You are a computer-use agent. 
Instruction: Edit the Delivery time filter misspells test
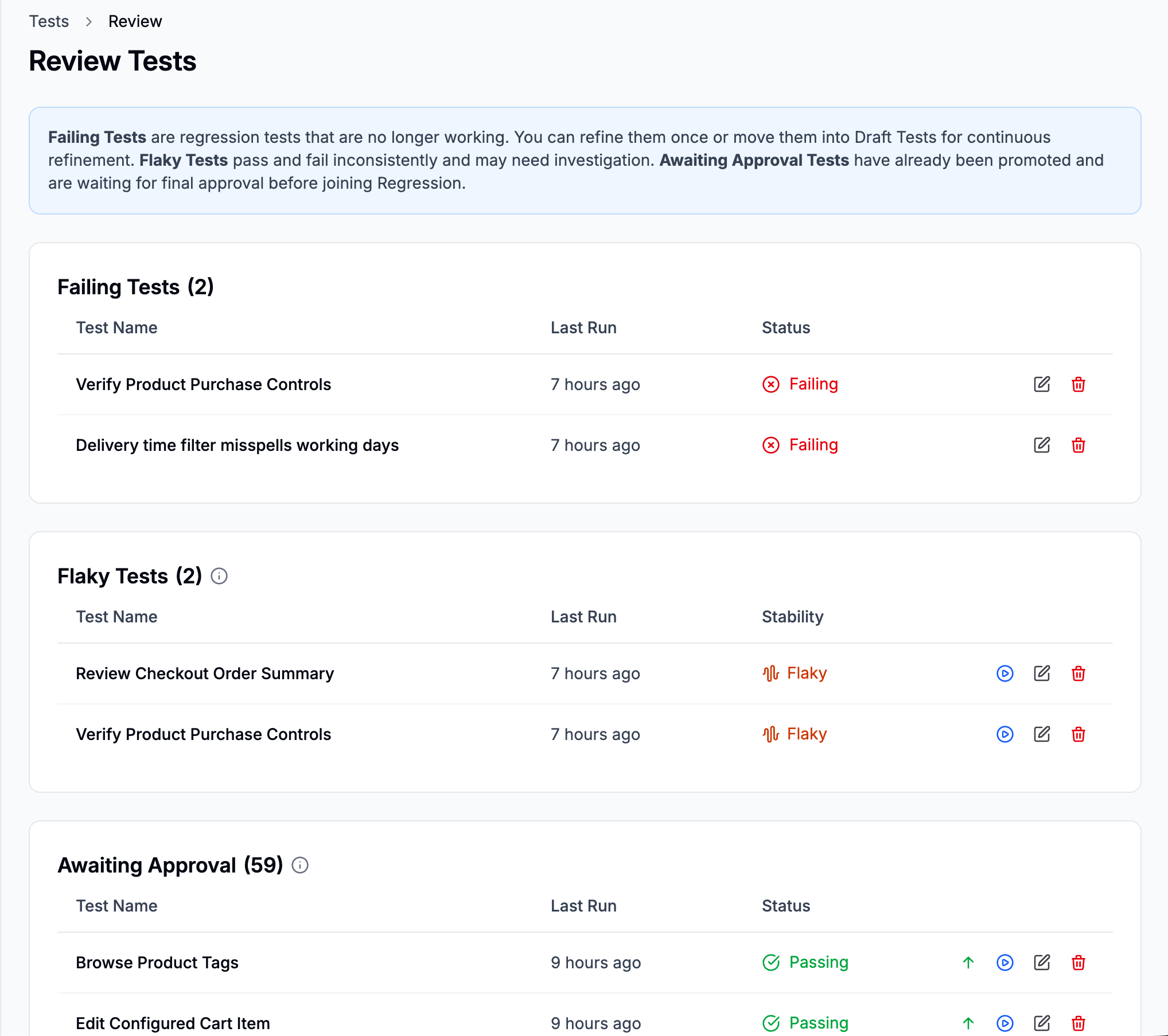click(x=1042, y=445)
